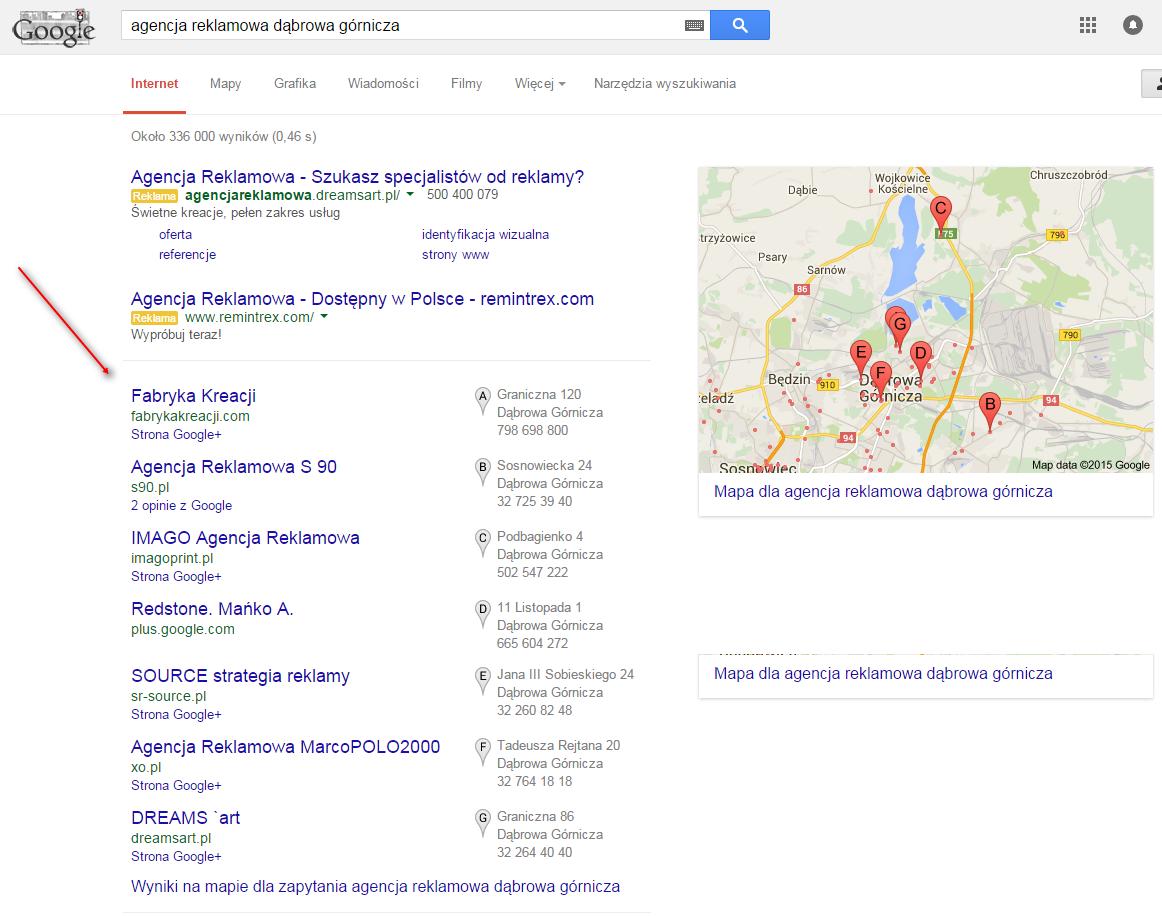Open the on-screen keyboard icon in search box
This screenshot has height=916, width=1162.
pyautogui.click(x=694, y=26)
